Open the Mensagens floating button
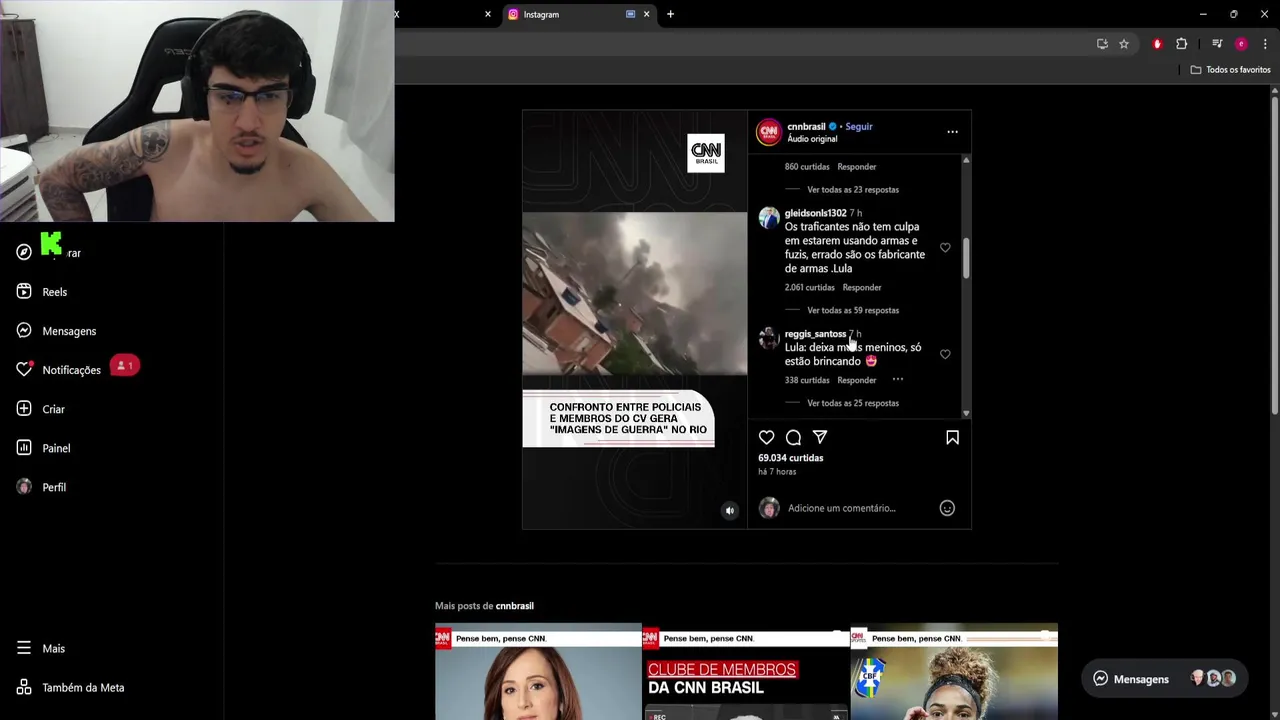1280x720 pixels. [1165, 679]
